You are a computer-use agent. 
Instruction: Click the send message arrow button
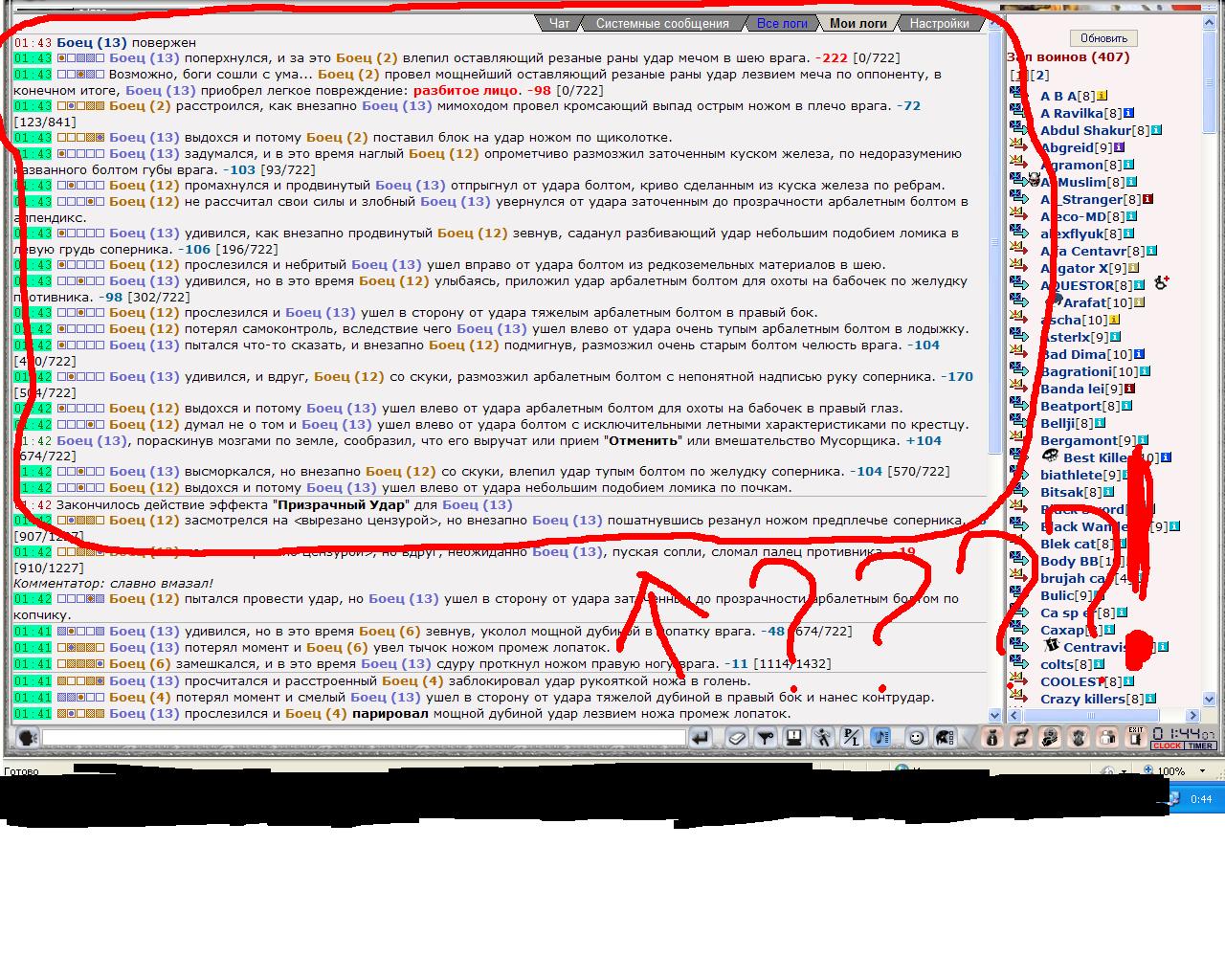(701, 738)
